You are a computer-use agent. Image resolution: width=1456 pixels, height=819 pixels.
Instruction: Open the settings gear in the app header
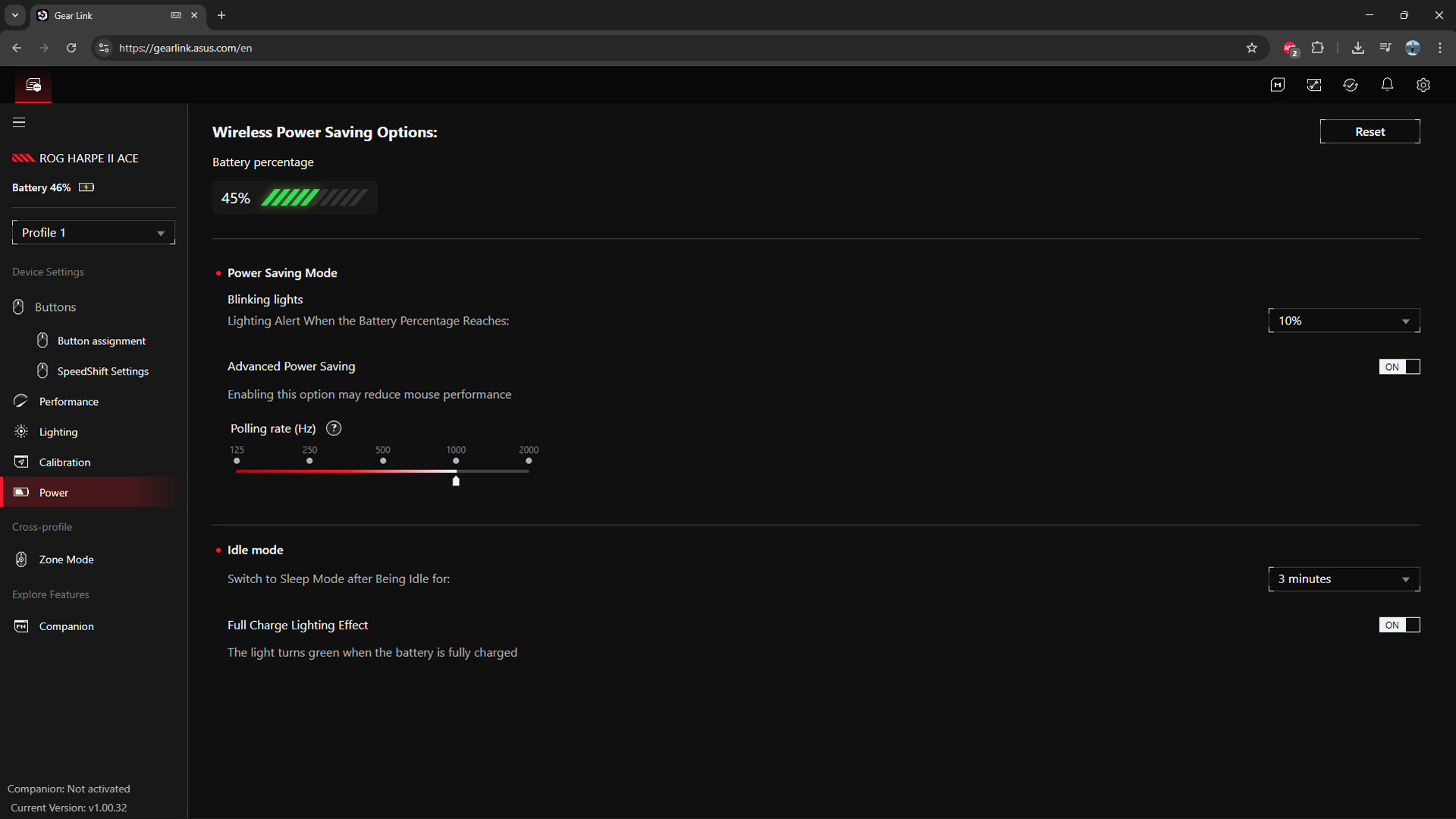(x=1423, y=85)
